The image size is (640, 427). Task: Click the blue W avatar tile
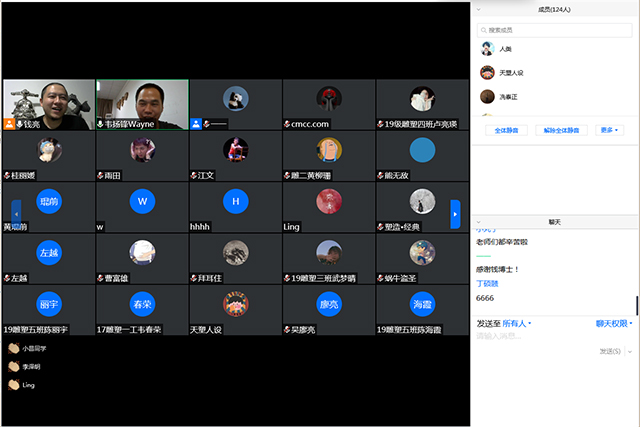[x=142, y=201]
